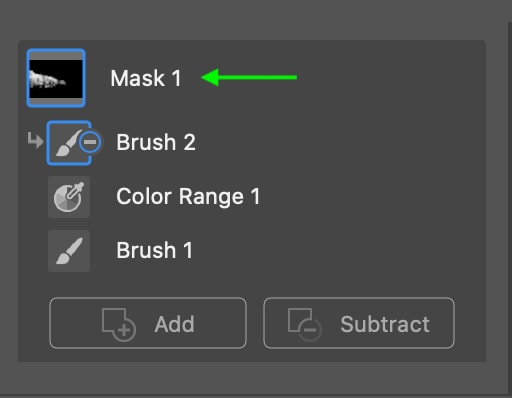Click the green arrow pointing at Mask 1
The width and height of the screenshot is (512, 398).
(249, 77)
